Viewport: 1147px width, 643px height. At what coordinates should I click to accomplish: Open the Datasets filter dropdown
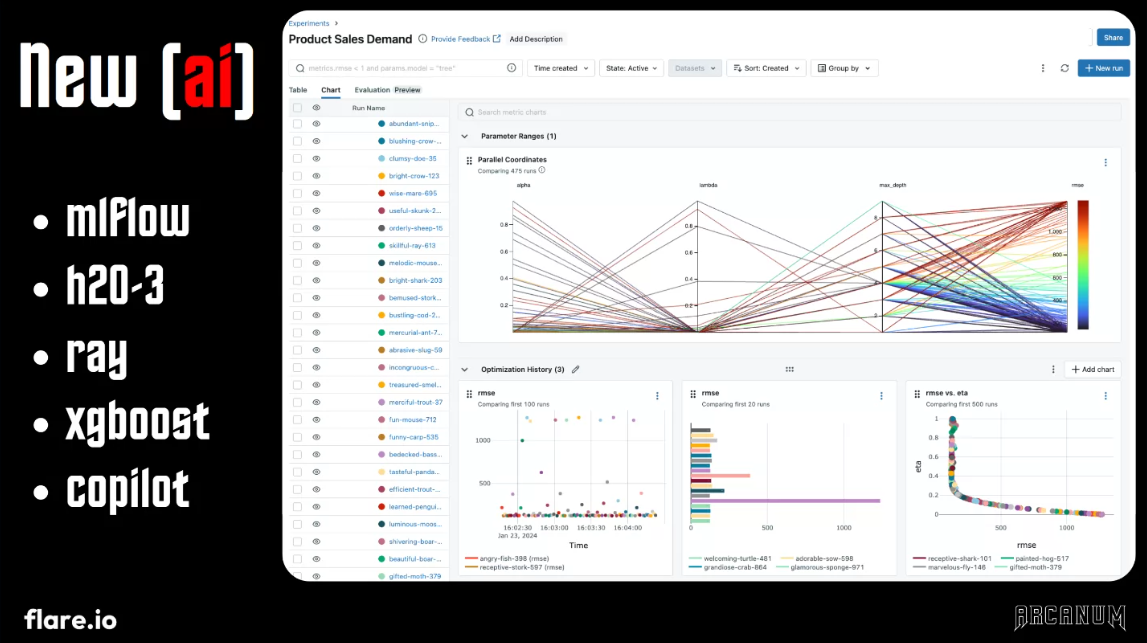point(694,68)
